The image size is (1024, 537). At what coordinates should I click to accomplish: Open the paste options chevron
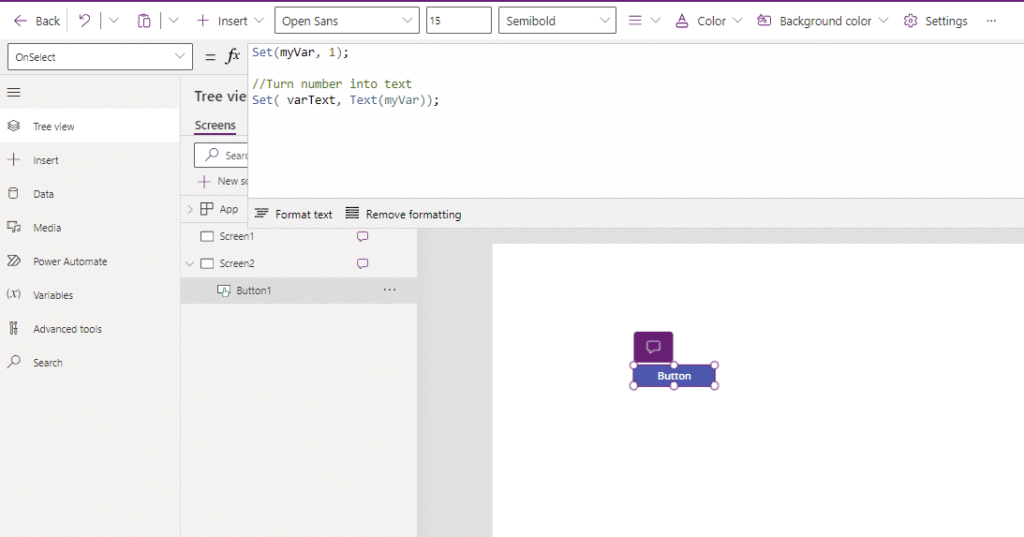tap(174, 21)
